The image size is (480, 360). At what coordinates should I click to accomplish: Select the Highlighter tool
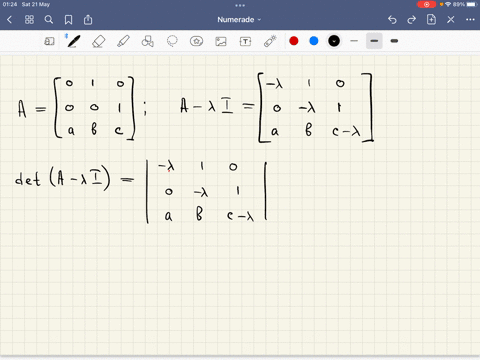[x=123, y=41]
